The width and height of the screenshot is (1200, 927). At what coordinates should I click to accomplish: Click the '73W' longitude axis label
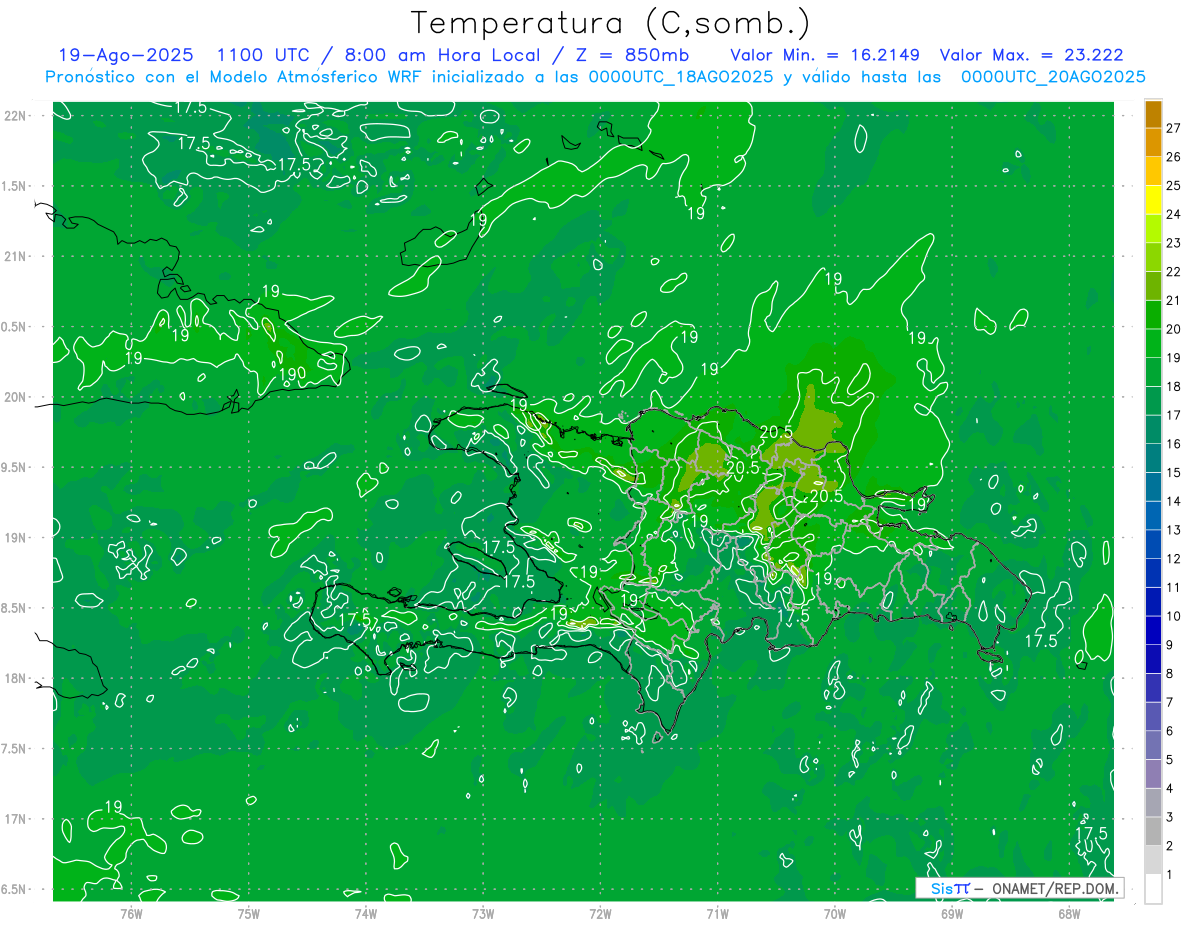click(483, 913)
